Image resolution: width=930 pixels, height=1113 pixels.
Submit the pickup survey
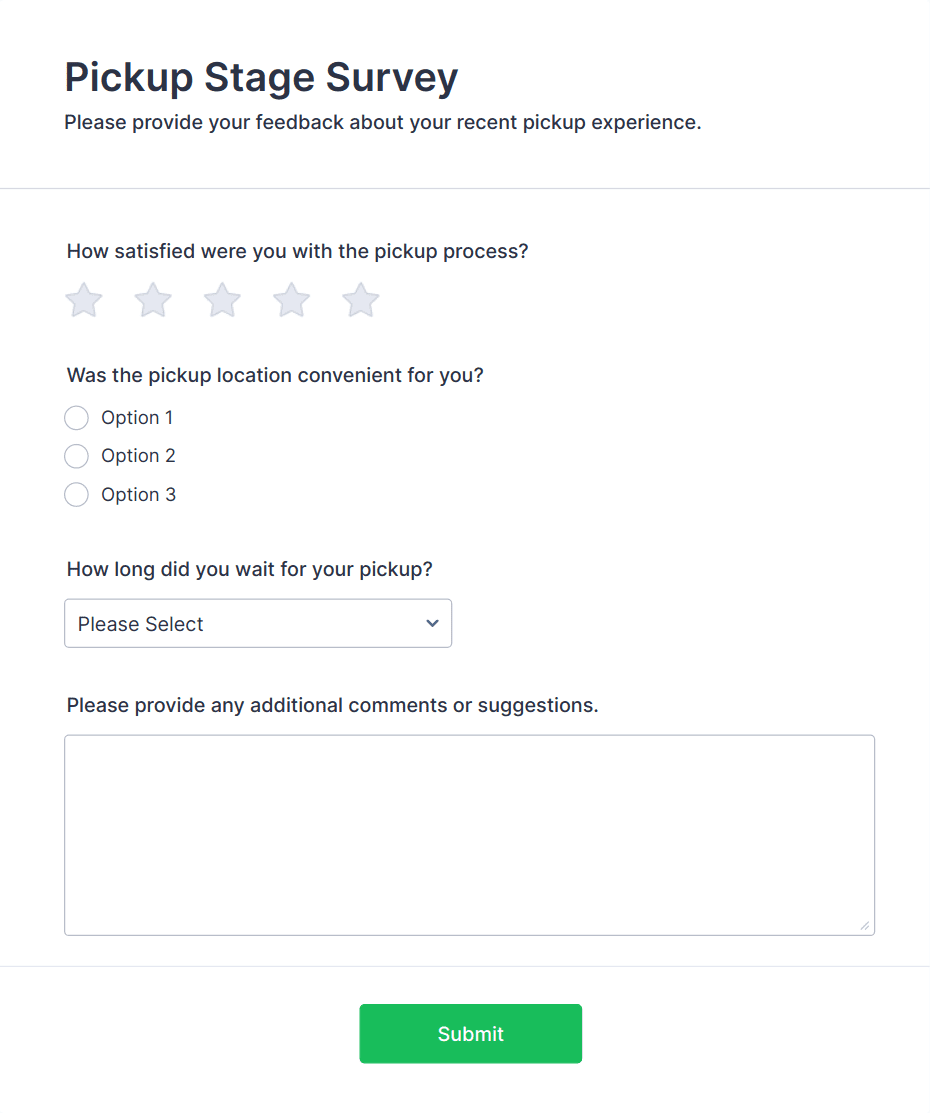[470, 1034]
